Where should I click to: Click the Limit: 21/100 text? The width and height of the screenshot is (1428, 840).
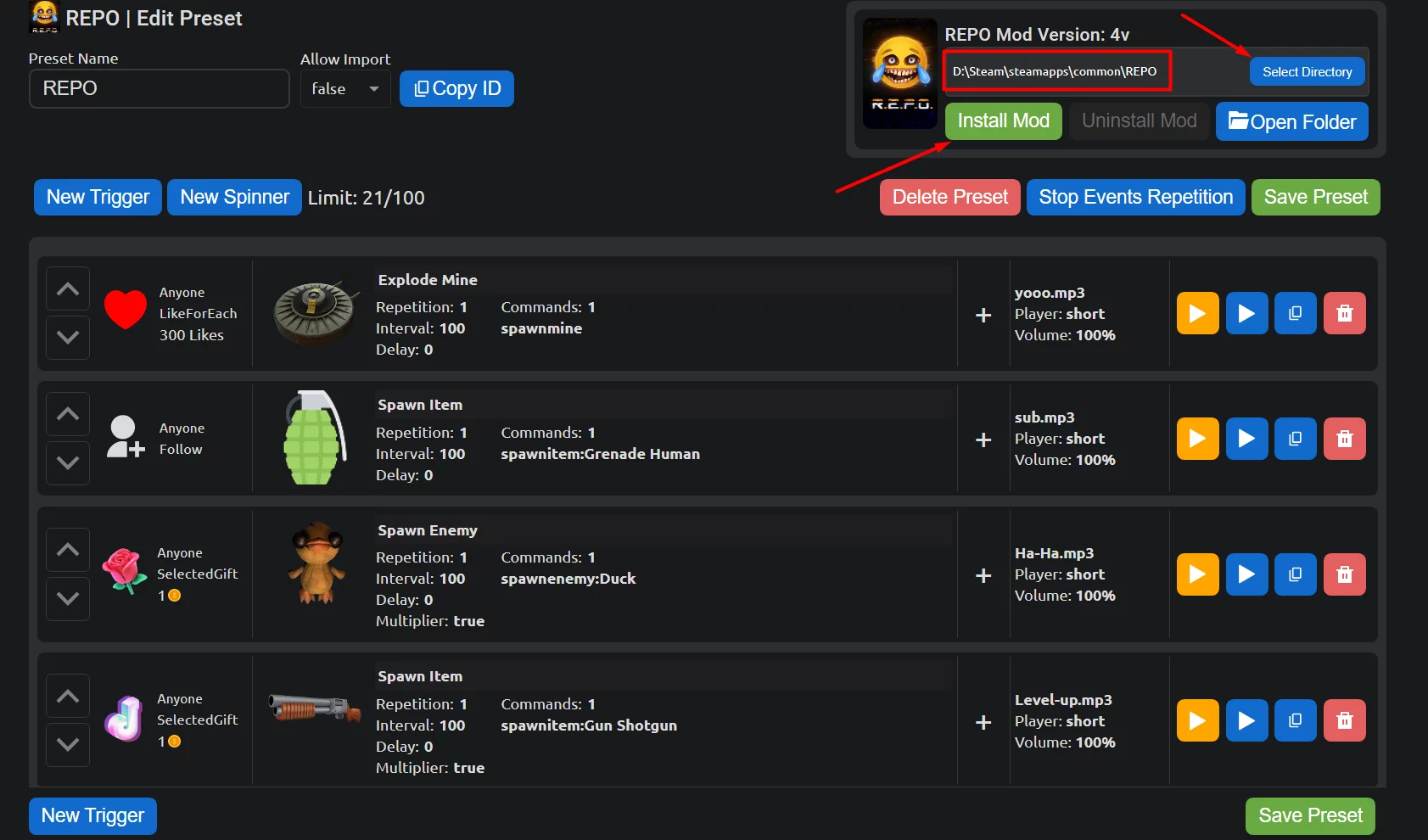tap(366, 198)
